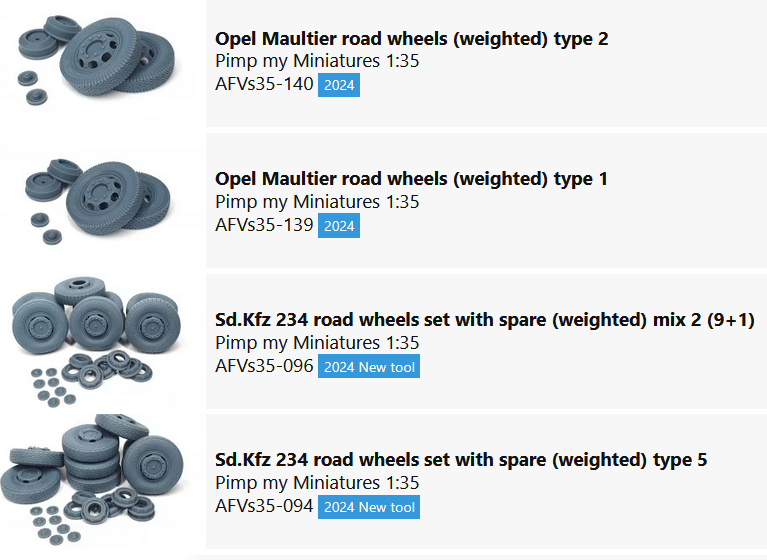Image resolution: width=767 pixels, height=560 pixels.
Task: Click 'Pimp my Miniatures 1:35' under mix 2 set
Action: pos(317,342)
